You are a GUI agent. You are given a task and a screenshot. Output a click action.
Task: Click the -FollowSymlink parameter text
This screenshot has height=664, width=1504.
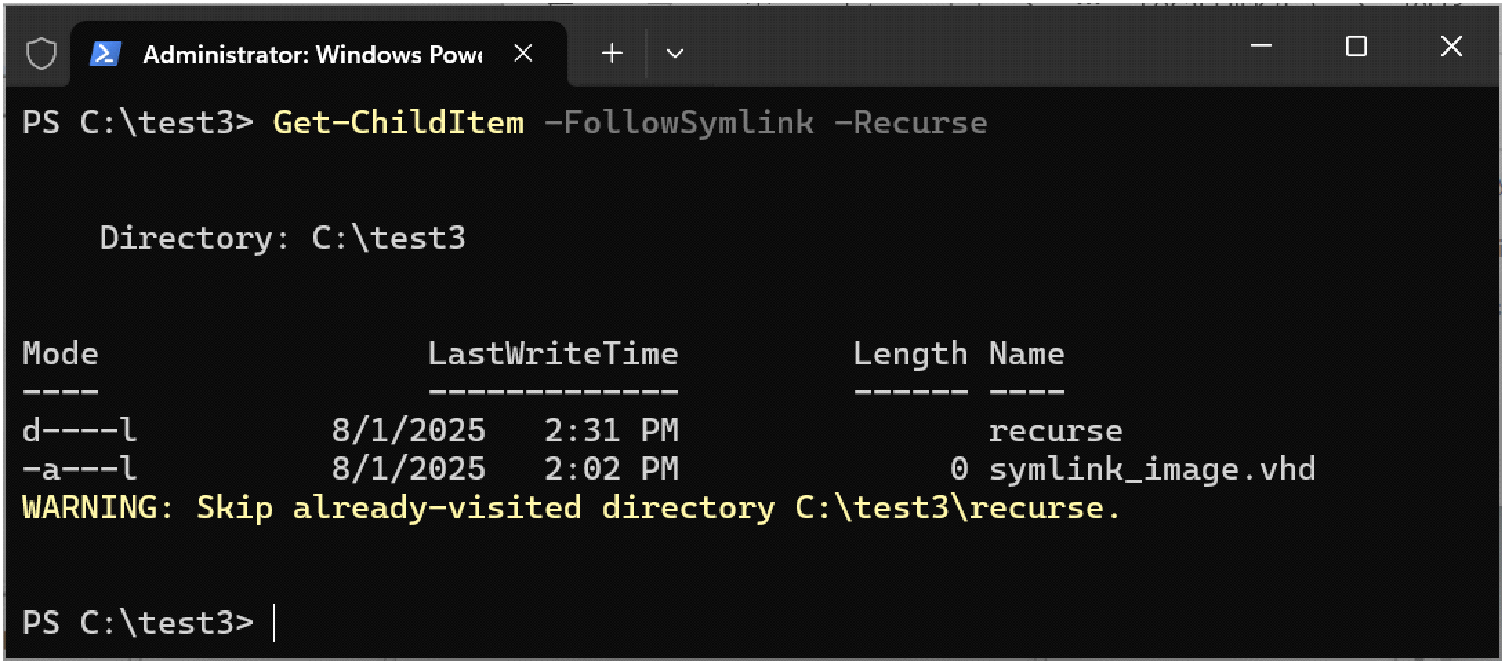678,123
